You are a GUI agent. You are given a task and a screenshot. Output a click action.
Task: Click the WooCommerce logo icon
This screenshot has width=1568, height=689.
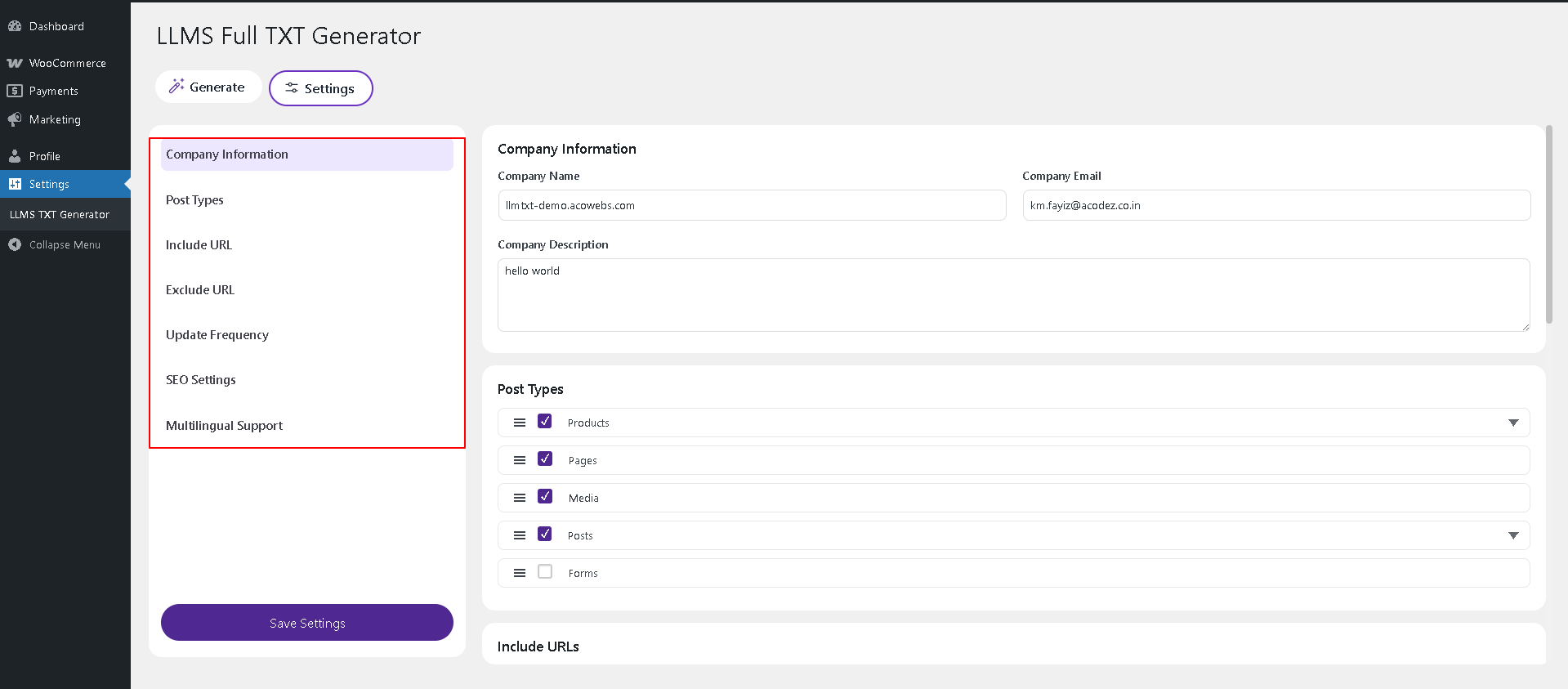tap(15, 63)
